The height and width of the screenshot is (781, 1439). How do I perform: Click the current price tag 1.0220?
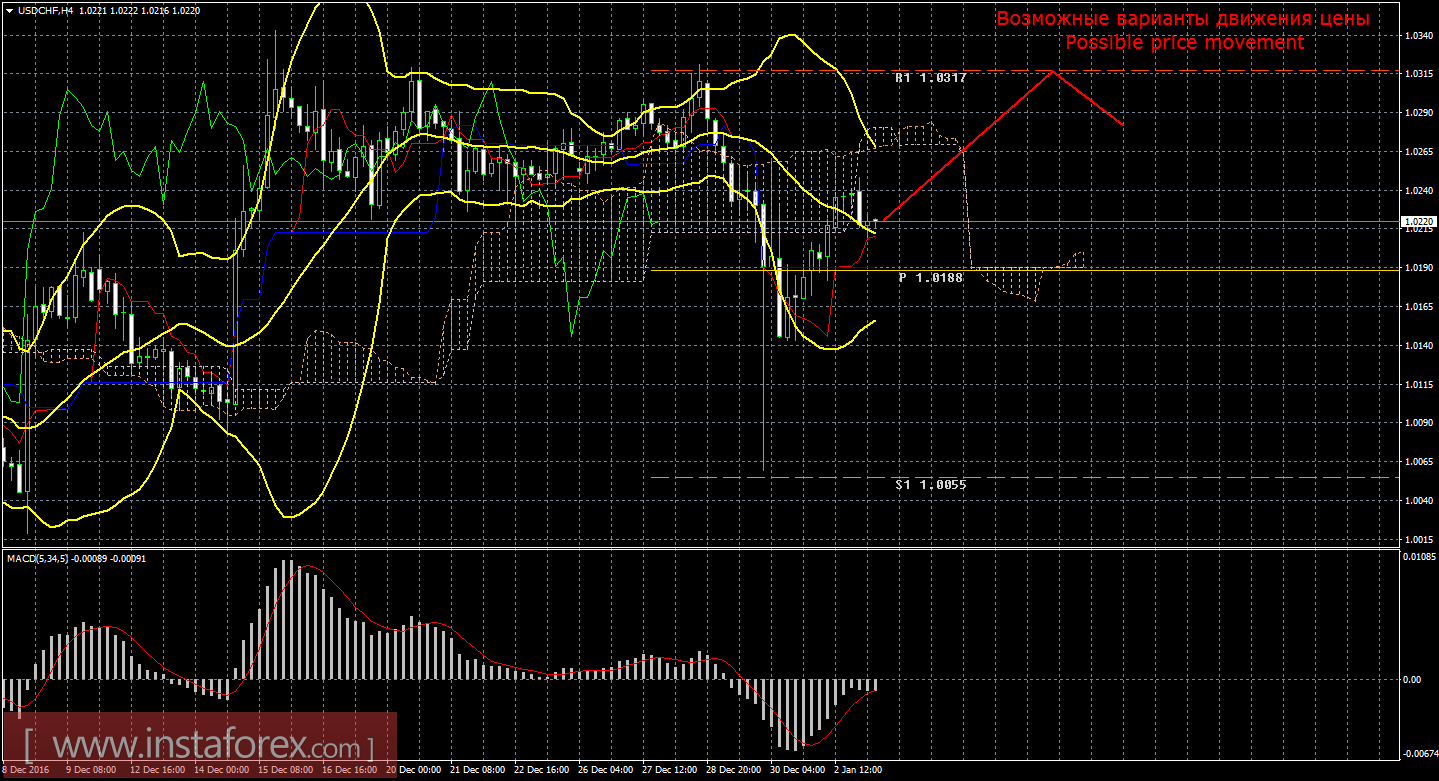1418,221
